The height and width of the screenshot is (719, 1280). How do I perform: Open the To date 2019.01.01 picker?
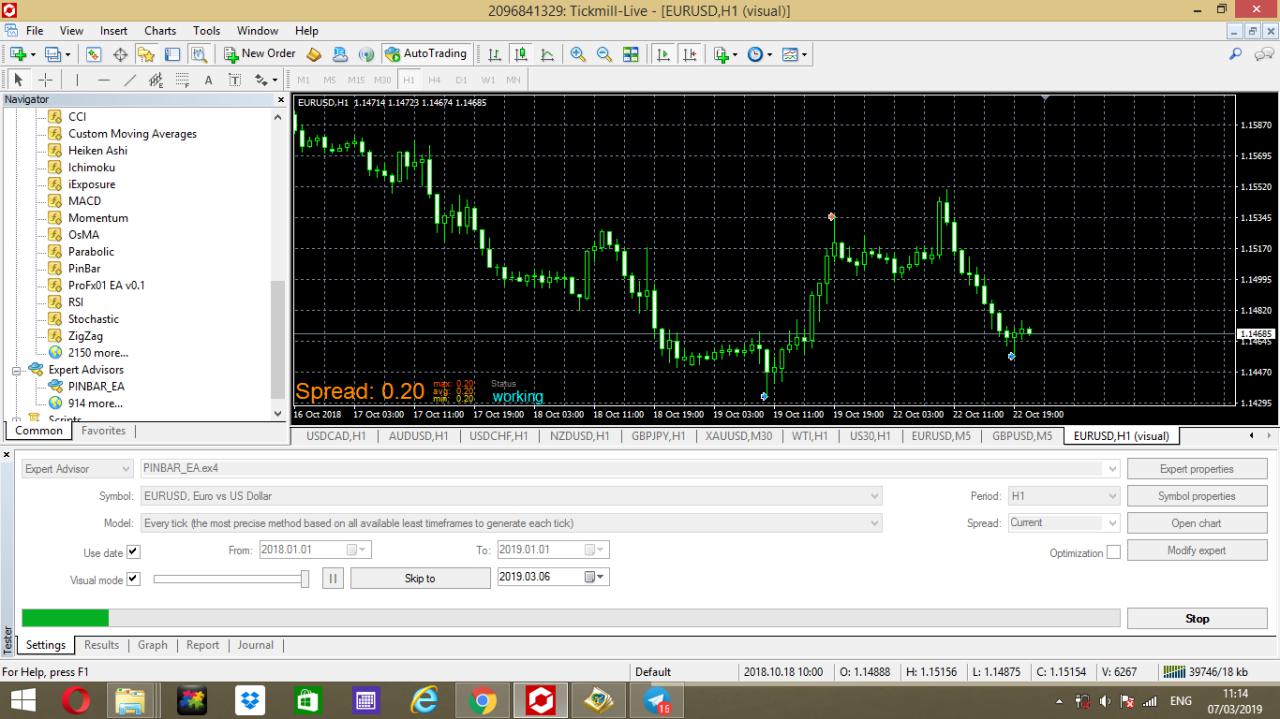596,550
